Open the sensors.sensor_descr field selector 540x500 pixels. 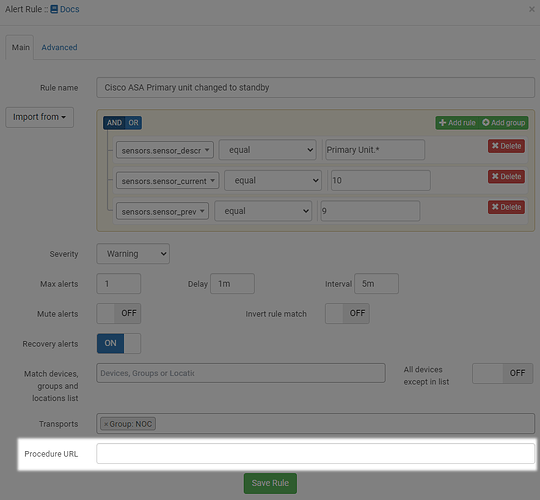(165, 150)
